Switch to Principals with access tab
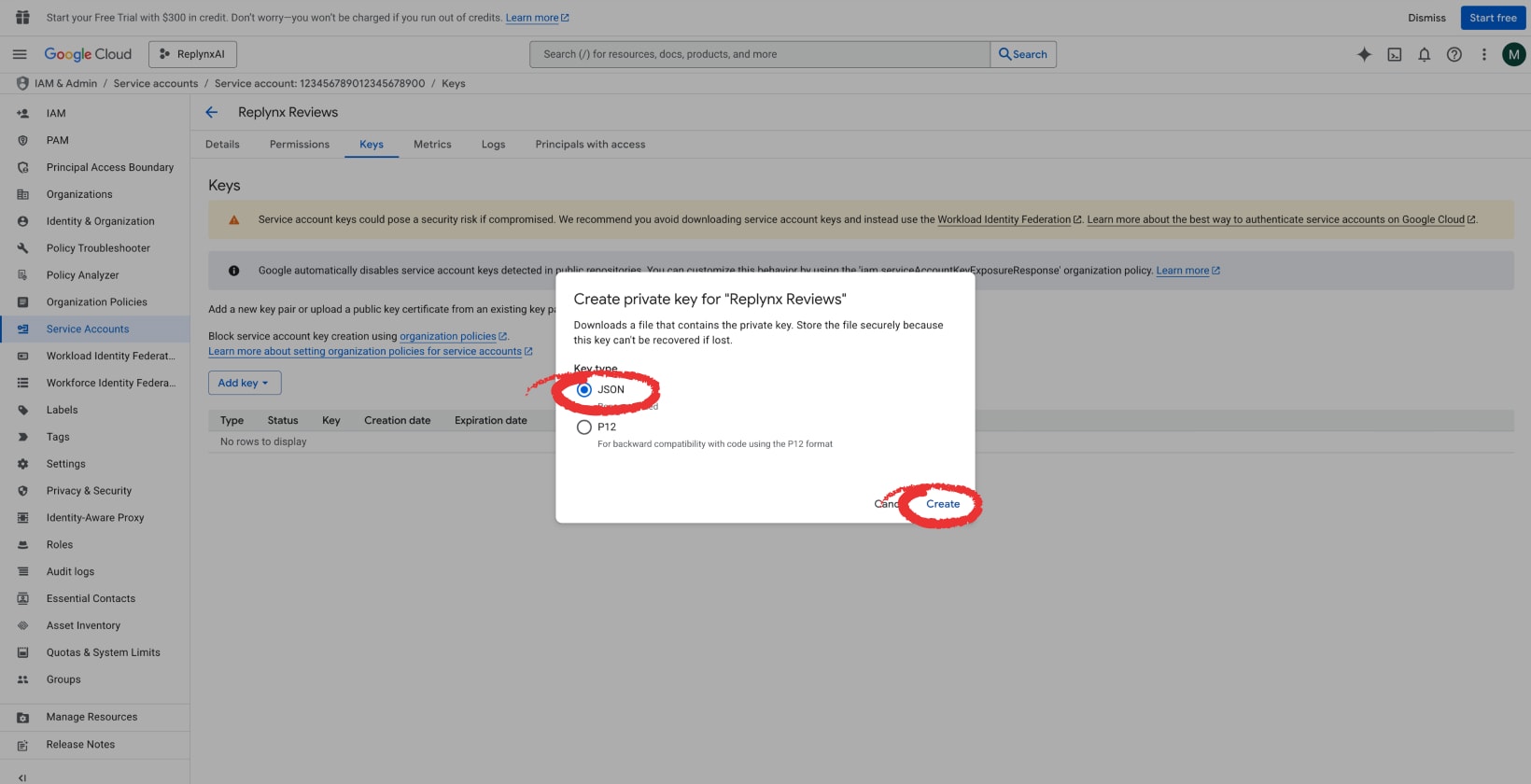The width and height of the screenshot is (1531, 784). (x=590, y=145)
